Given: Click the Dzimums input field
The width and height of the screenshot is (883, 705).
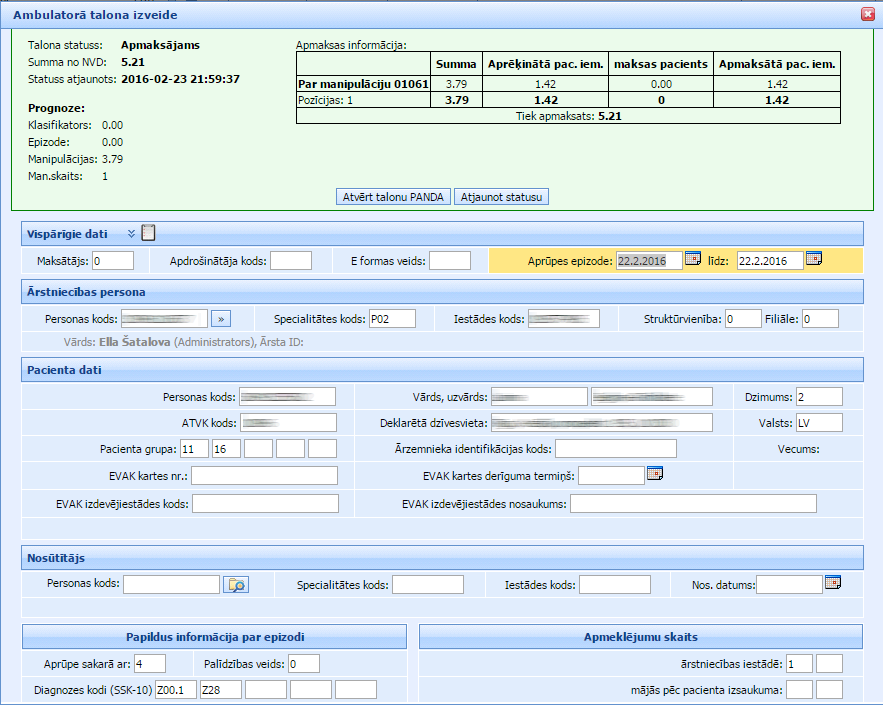Looking at the screenshot, I should 819,396.
